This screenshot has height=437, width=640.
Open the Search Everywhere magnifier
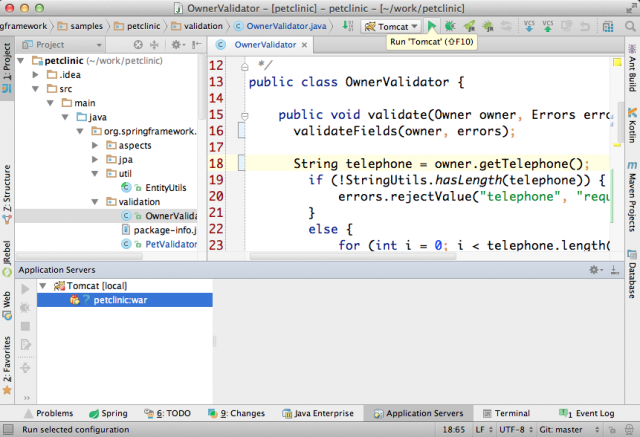630,27
